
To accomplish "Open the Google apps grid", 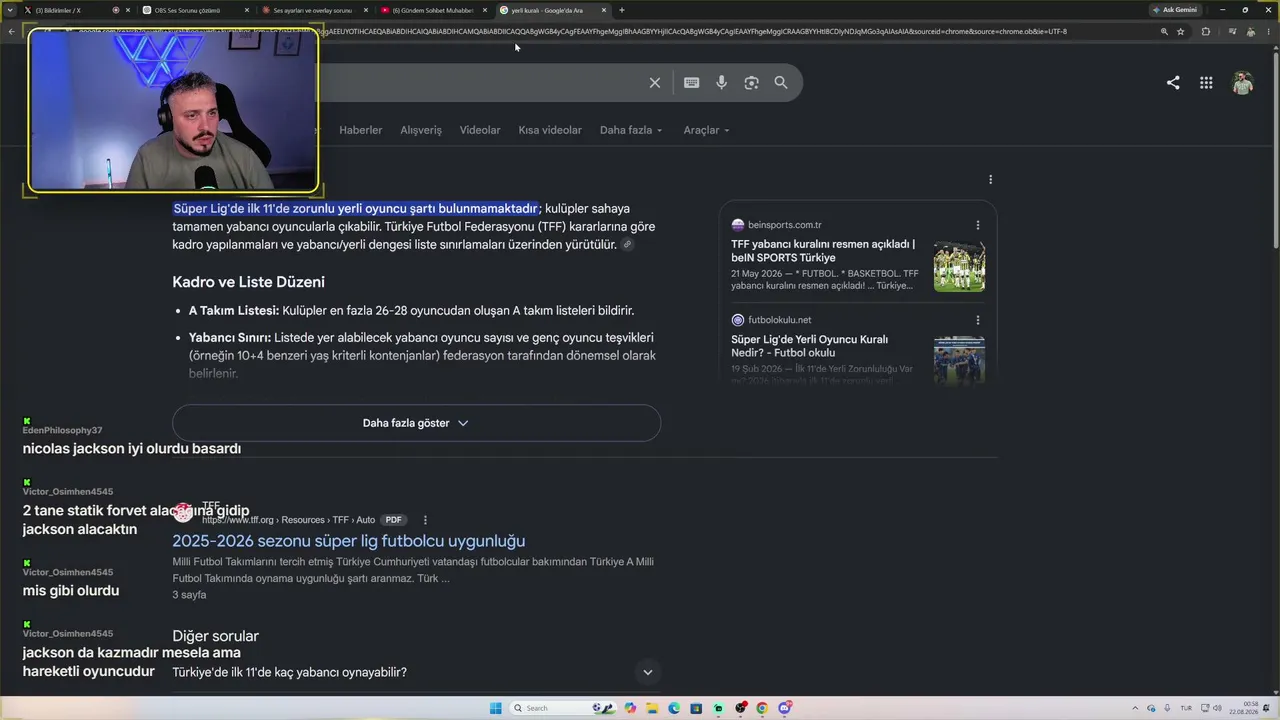I will (x=1206, y=83).
